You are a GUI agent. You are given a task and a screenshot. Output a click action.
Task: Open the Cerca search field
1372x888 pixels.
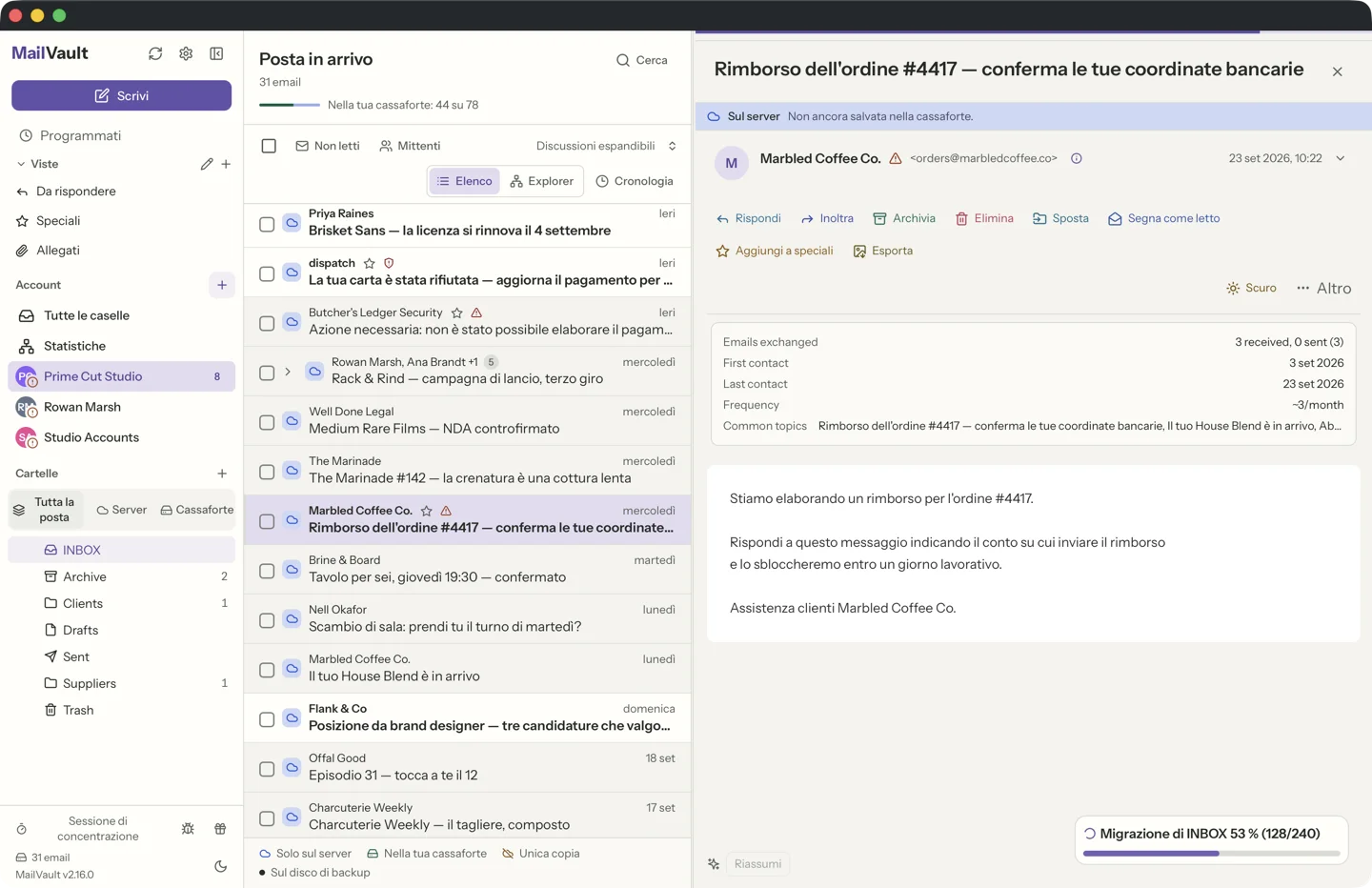click(x=642, y=60)
